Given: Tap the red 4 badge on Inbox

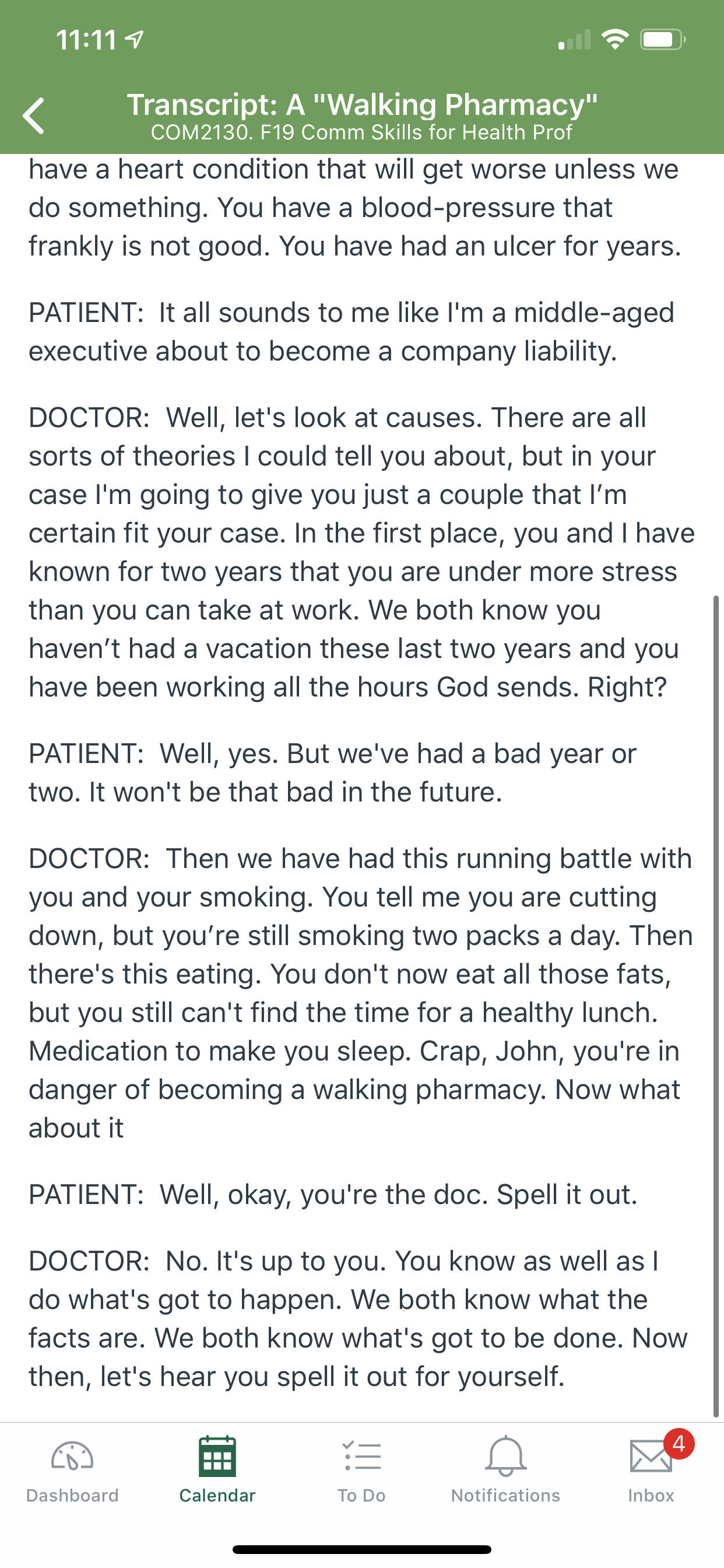Looking at the screenshot, I should click(x=679, y=1444).
